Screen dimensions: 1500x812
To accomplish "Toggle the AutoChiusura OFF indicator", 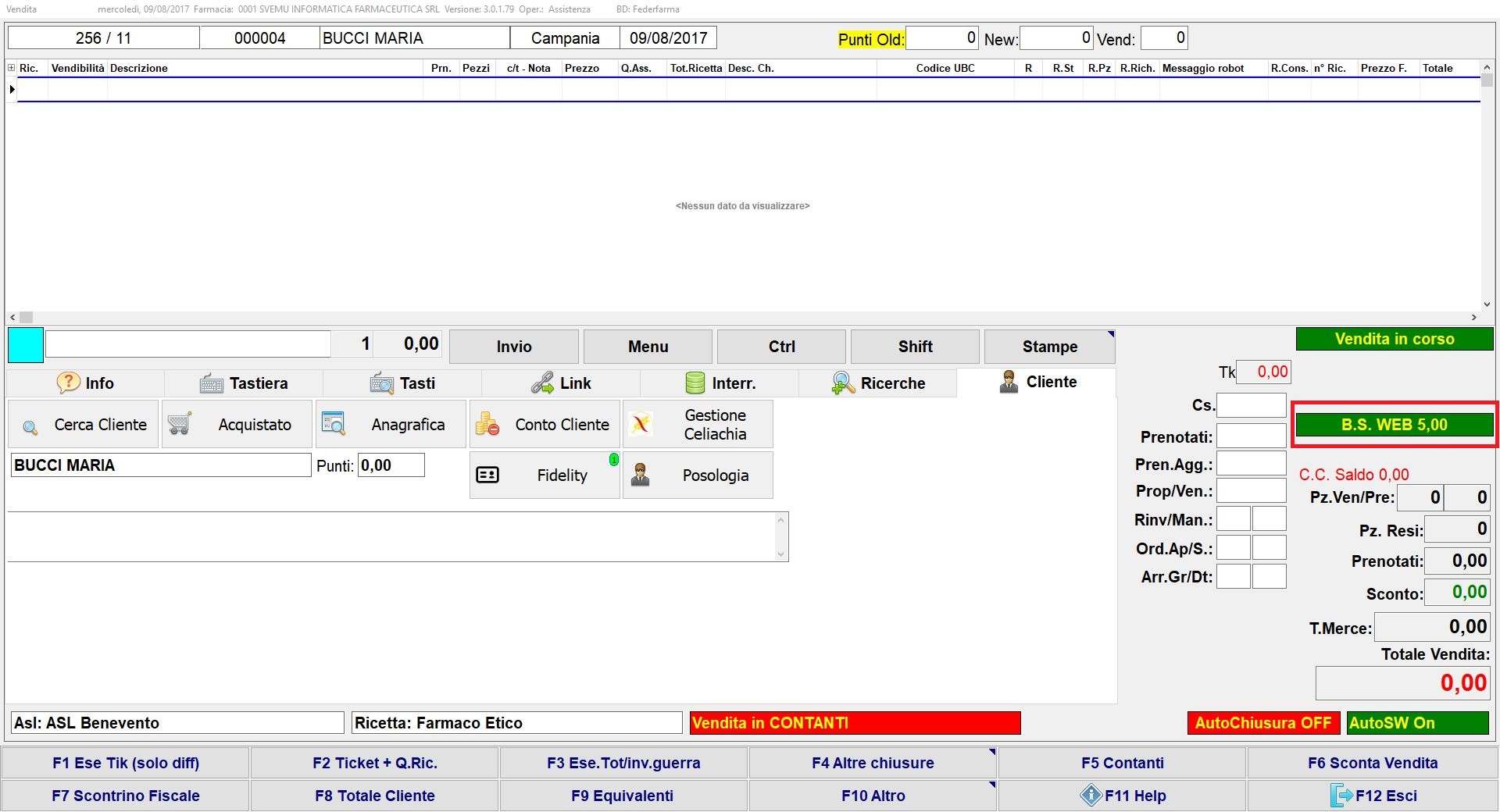I will tap(1262, 723).
